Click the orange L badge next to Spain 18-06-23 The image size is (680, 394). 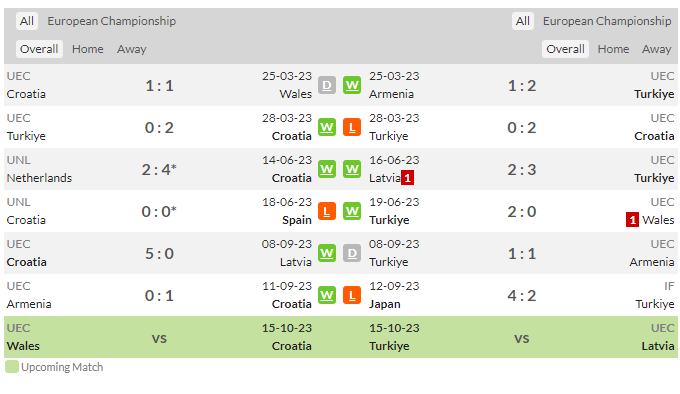point(327,212)
